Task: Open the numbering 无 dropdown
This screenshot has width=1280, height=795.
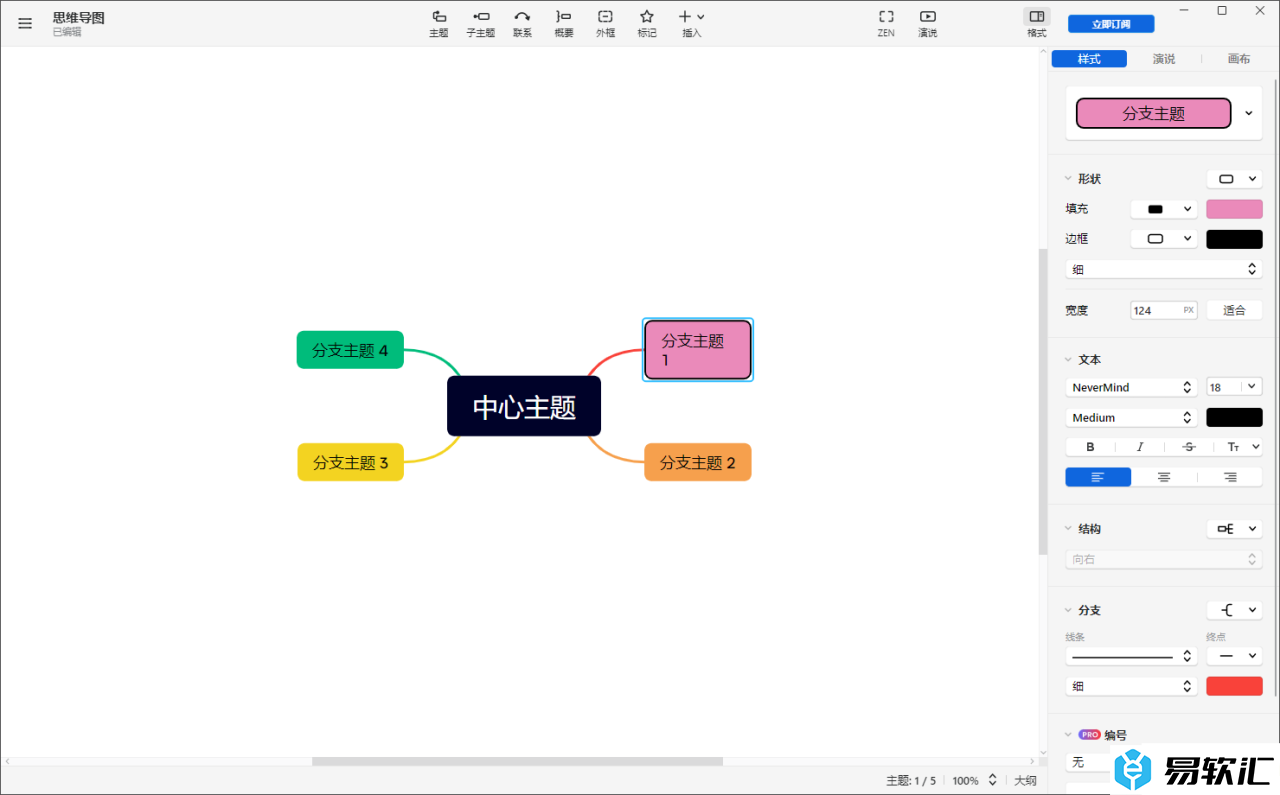Action: pos(1089,762)
